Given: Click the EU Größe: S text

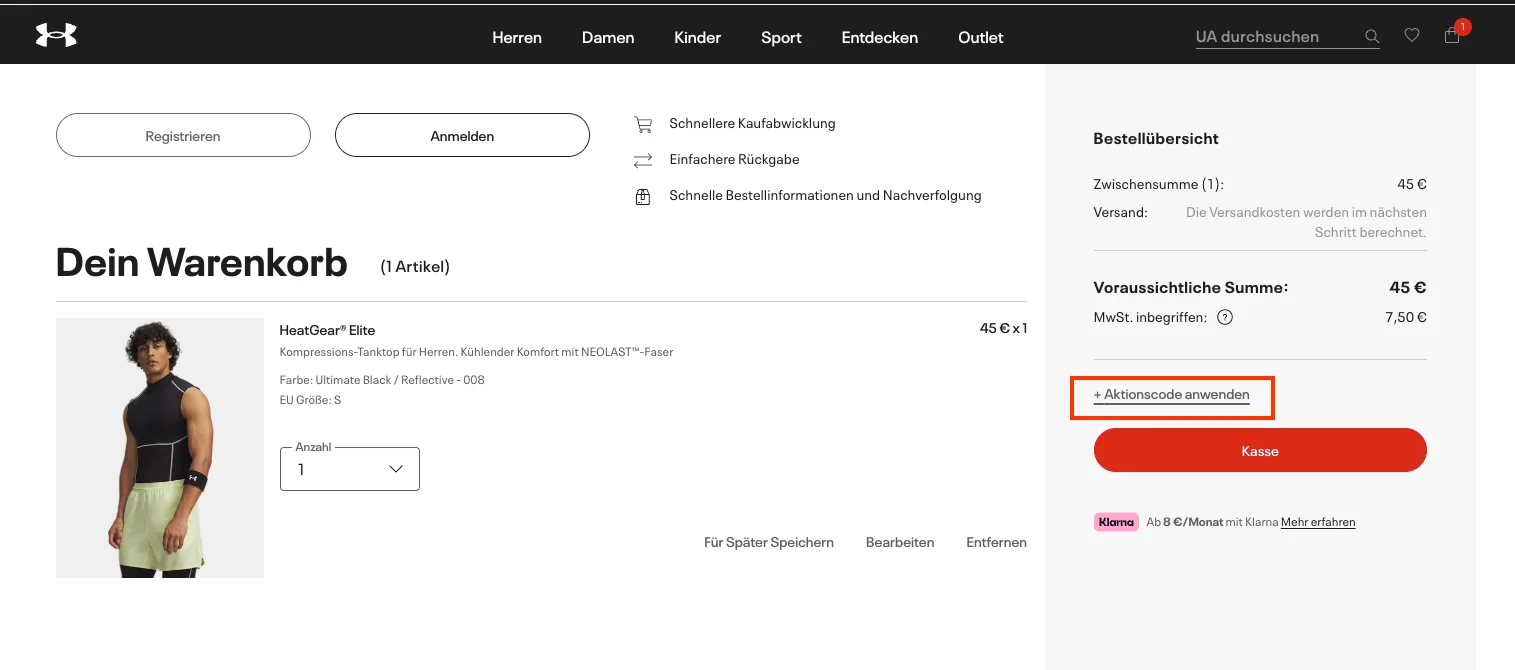Looking at the screenshot, I should 310,400.
